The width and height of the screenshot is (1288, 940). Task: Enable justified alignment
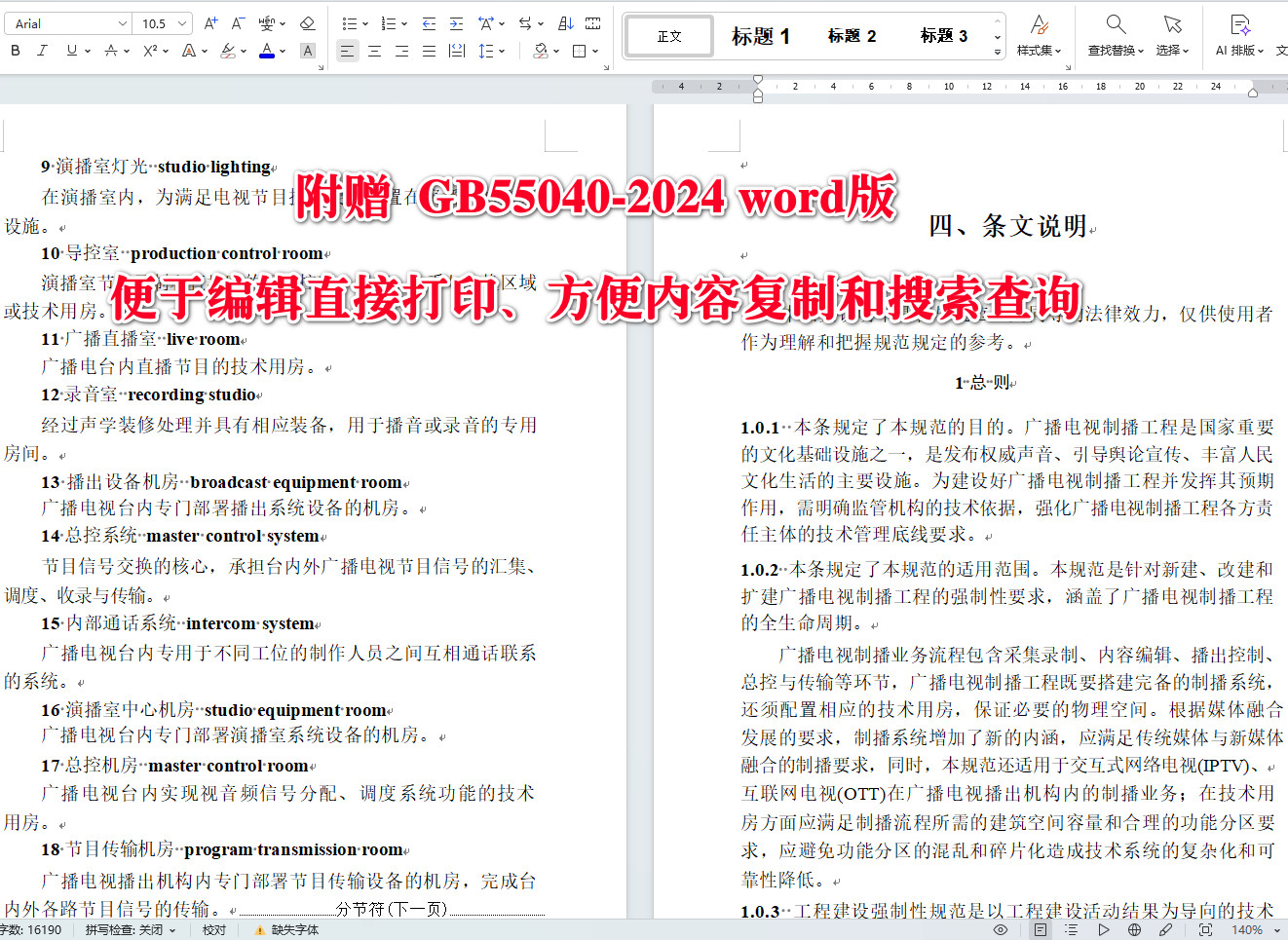429,51
